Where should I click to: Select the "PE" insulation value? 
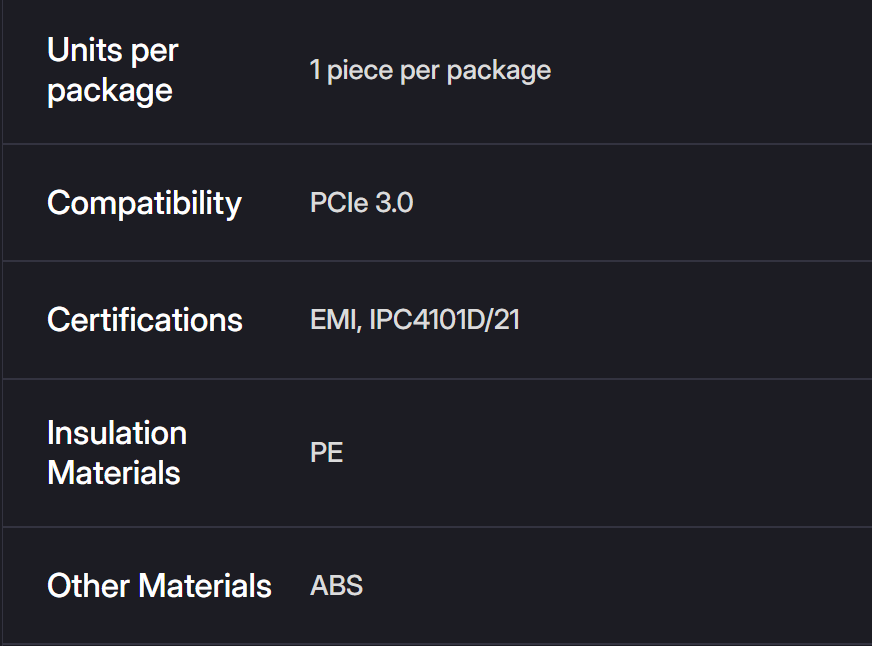pyautogui.click(x=327, y=453)
